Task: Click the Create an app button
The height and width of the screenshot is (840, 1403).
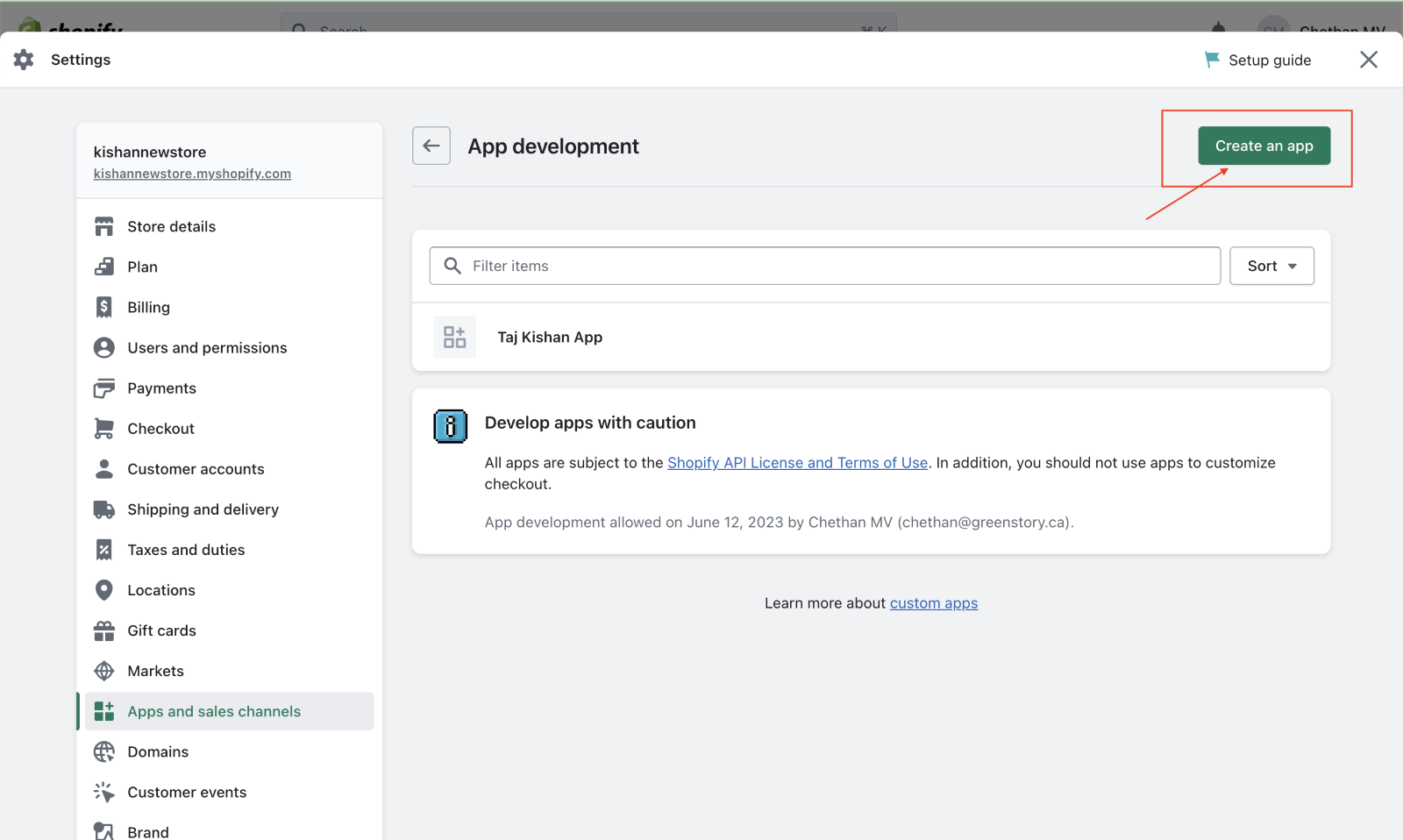Action: click(1264, 146)
